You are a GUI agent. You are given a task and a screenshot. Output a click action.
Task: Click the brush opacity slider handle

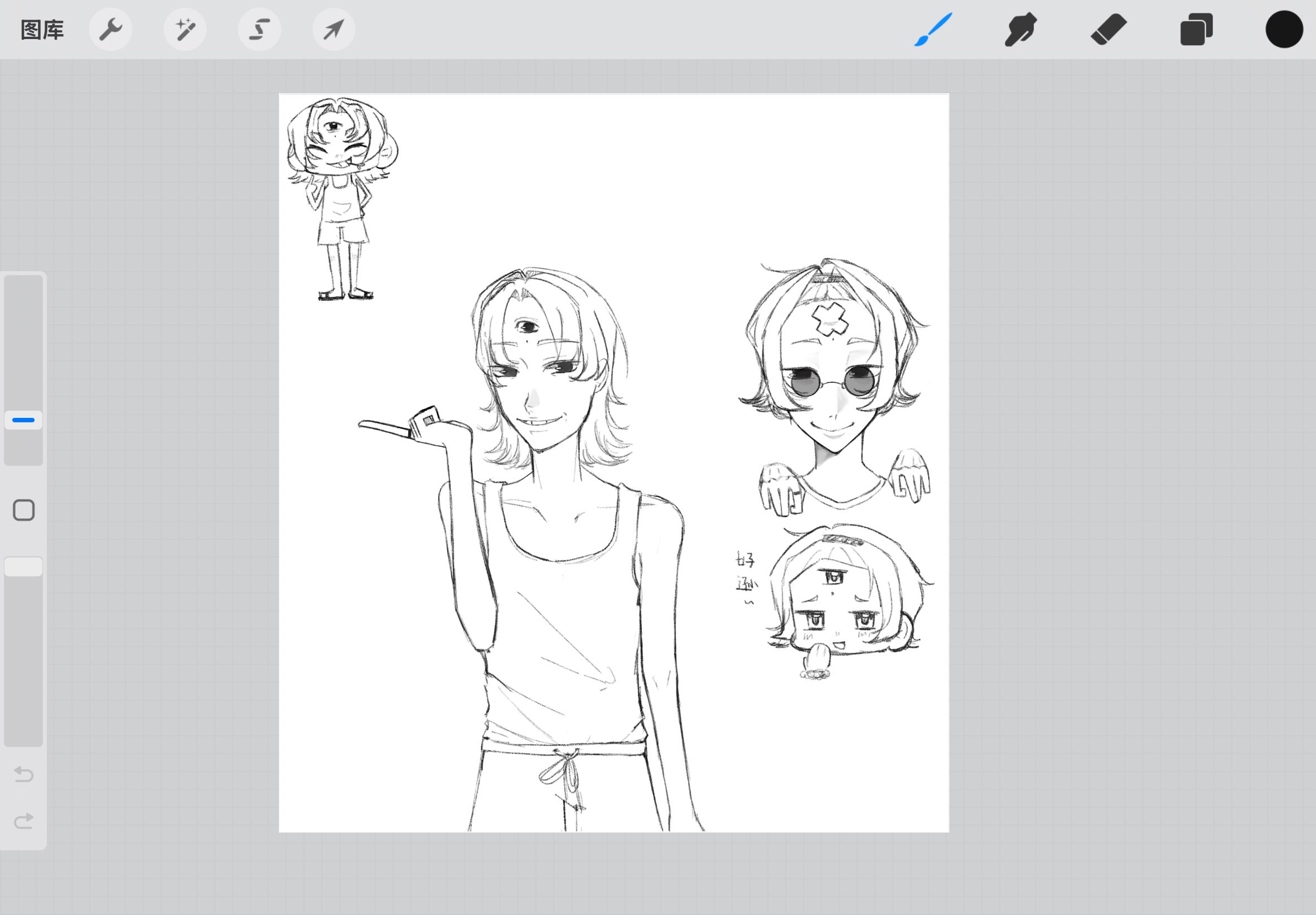(x=23, y=567)
